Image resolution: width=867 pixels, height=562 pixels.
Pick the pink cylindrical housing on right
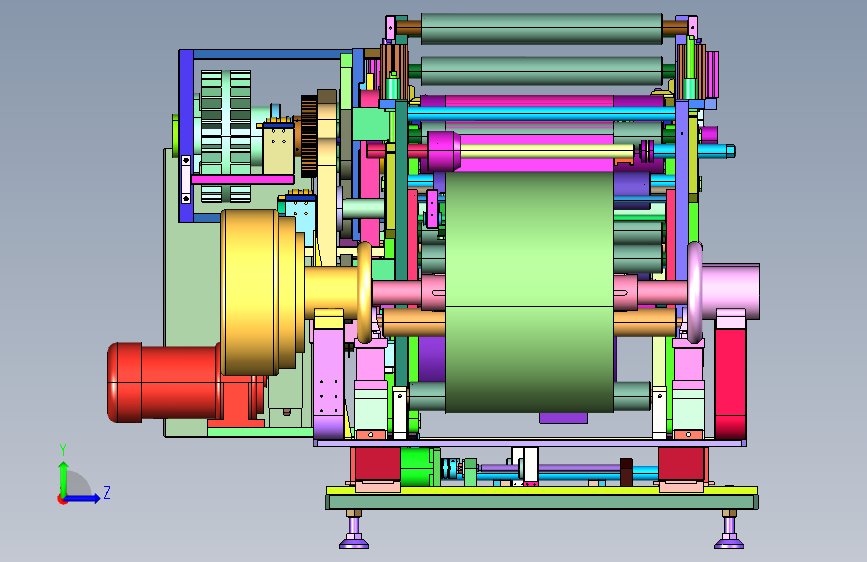pos(730,291)
